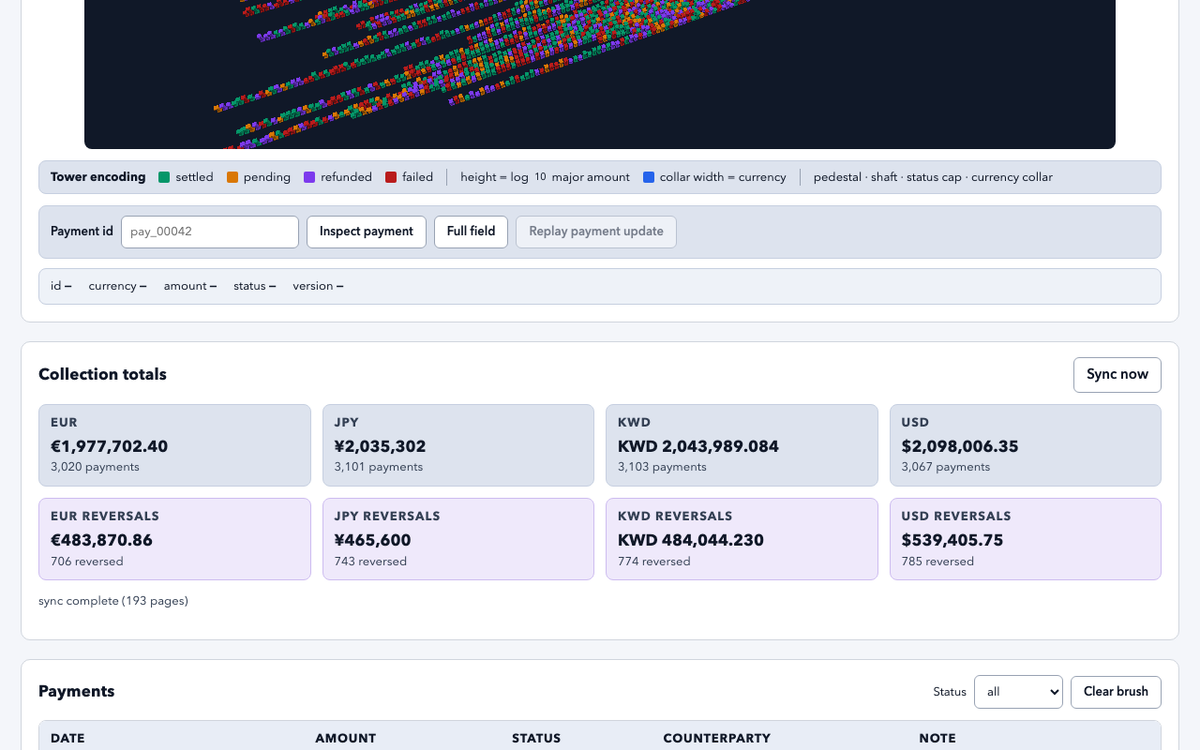Open the Status filter dropdown

[x=1018, y=692]
